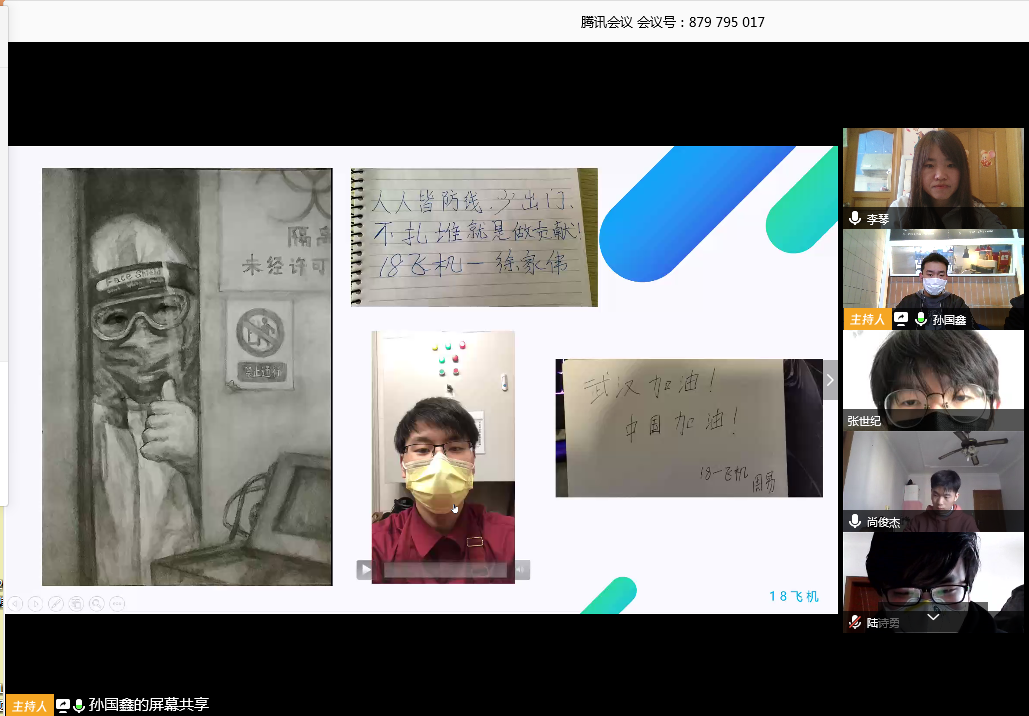Image resolution: width=1029 pixels, height=716 pixels.
Task: Click the 腾讯会议 meeting number title
Action: click(x=672, y=22)
